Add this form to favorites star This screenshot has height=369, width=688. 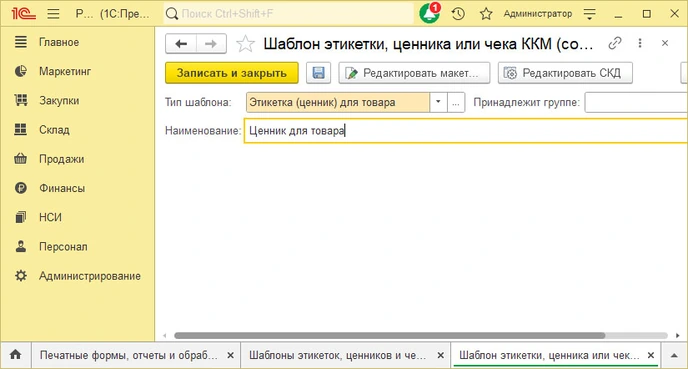(x=245, y=43)
